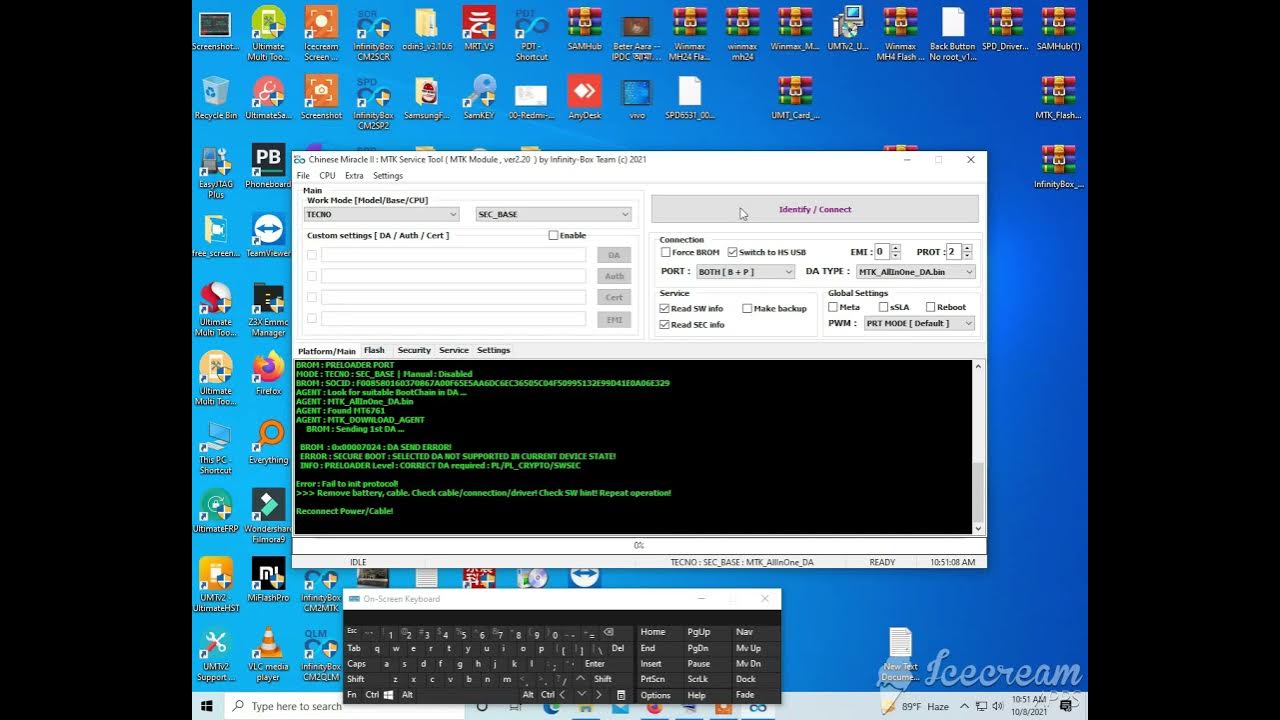The width and height of the screenshot is (1280, 720).
Task: Click the log panel vertical scrollbar
Action: pyautogui.click(x=978, y=447)
